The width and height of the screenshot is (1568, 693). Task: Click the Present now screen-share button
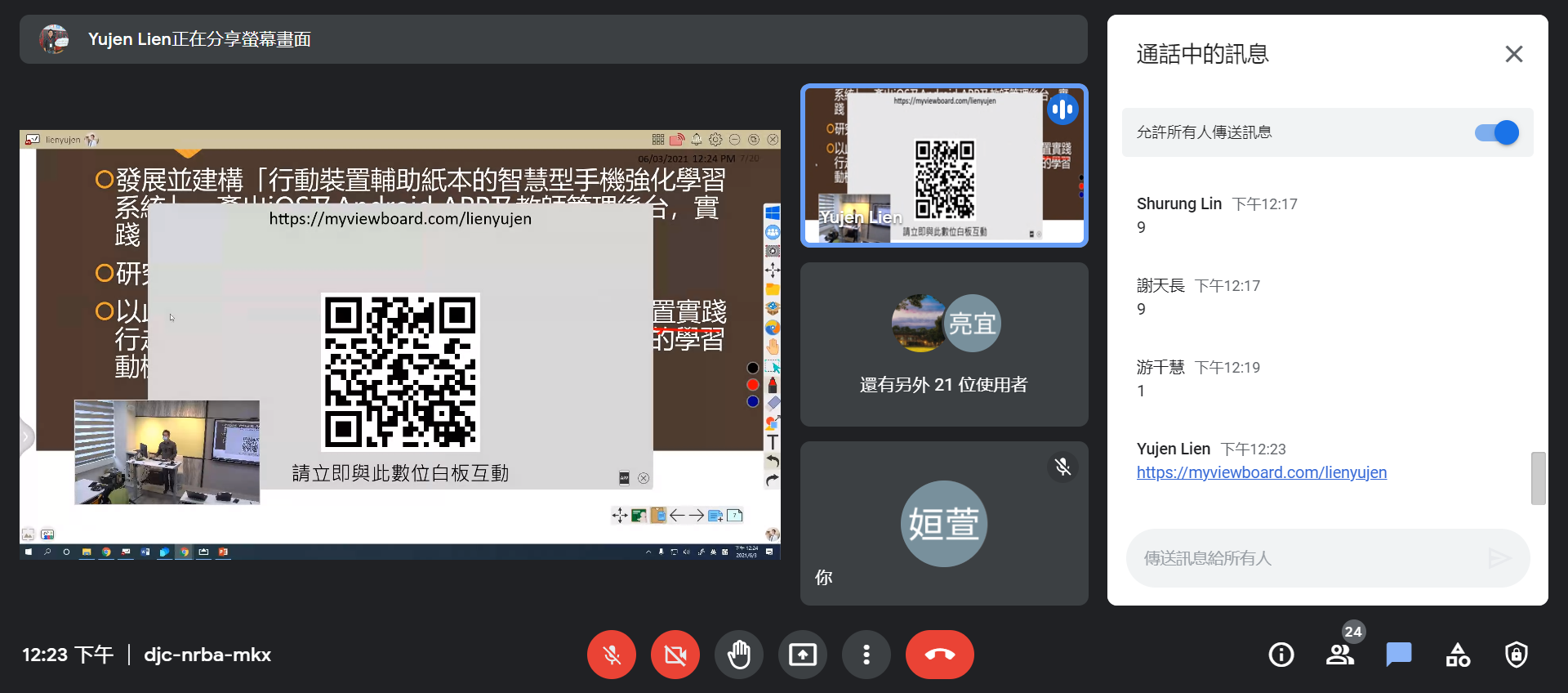point(803,655)
